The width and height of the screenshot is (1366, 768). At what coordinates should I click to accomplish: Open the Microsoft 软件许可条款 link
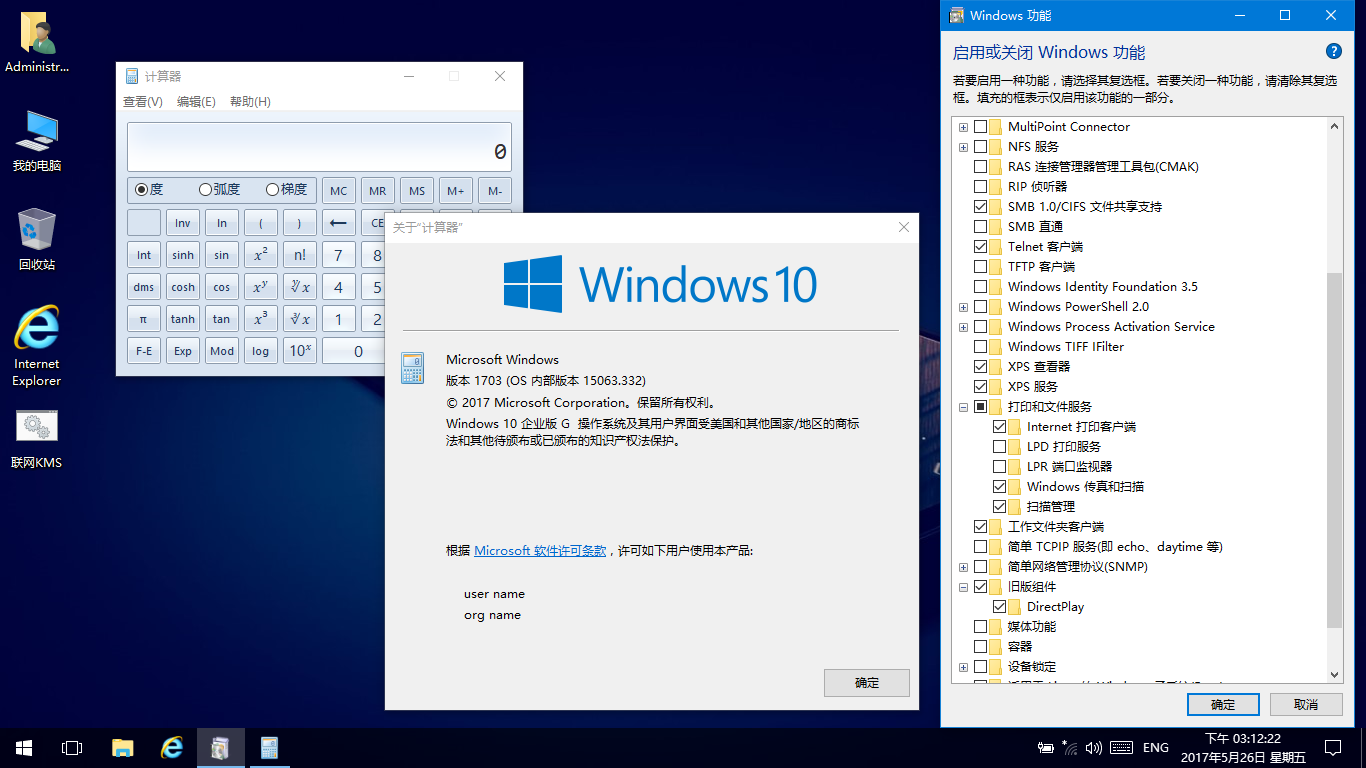(x=540, y=551)
